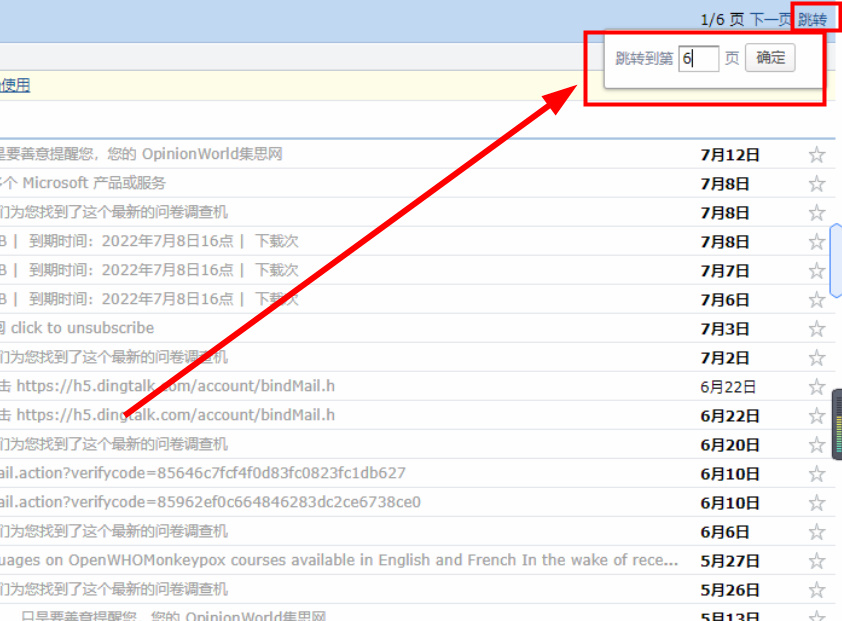
Task: Star the read dingtalk email dated 6月22日
Action: click(817, 387)
